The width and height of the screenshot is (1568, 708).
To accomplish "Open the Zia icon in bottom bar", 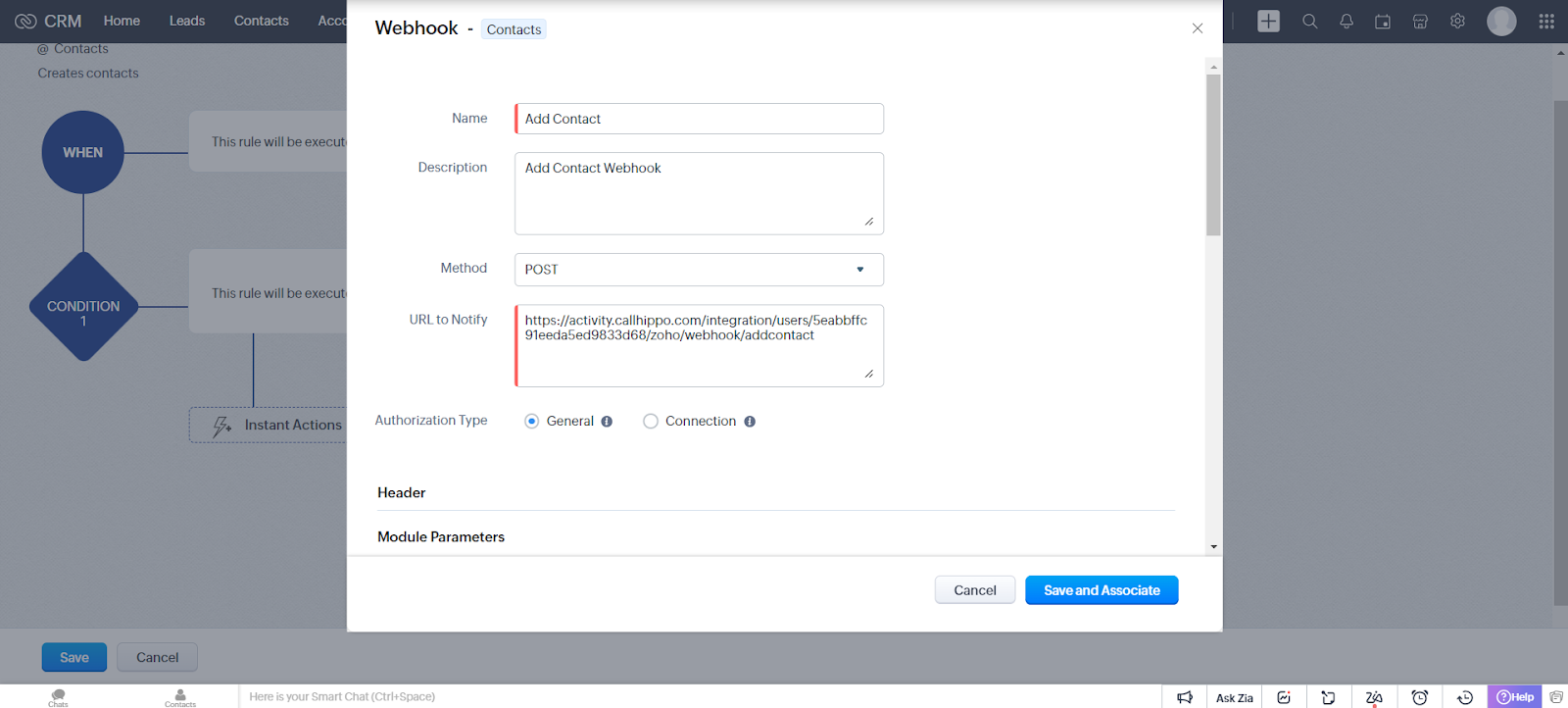I will point(1374,697).
